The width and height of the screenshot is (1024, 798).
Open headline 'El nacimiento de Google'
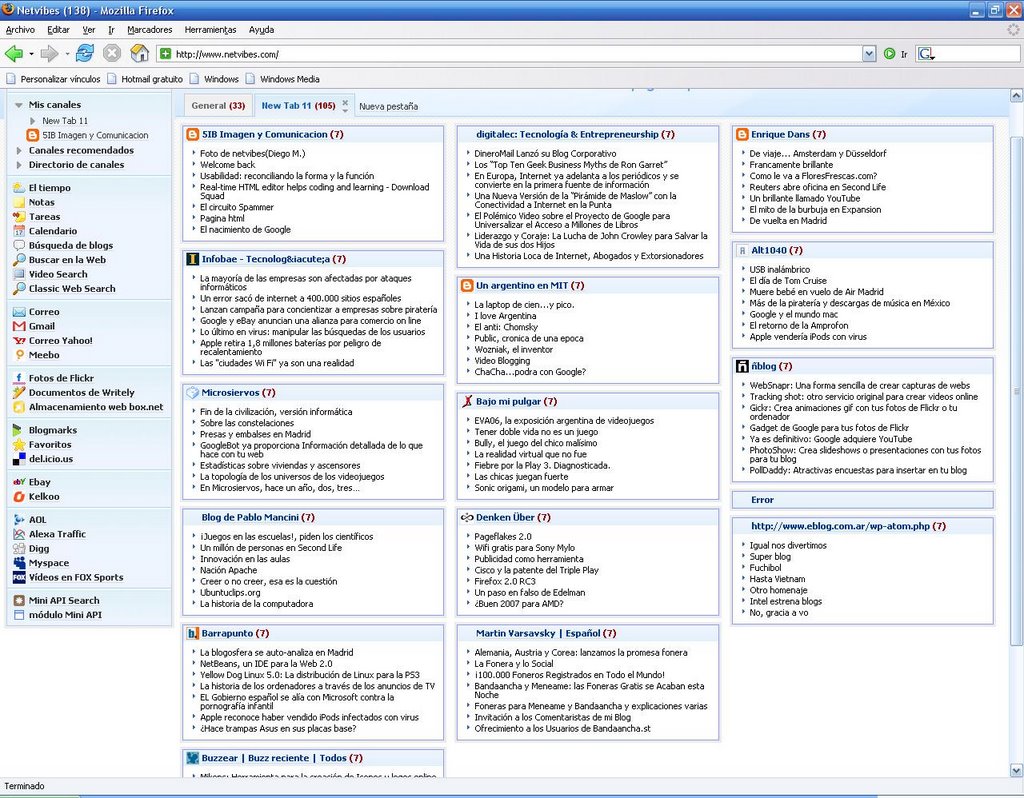(x=246, y=230)
